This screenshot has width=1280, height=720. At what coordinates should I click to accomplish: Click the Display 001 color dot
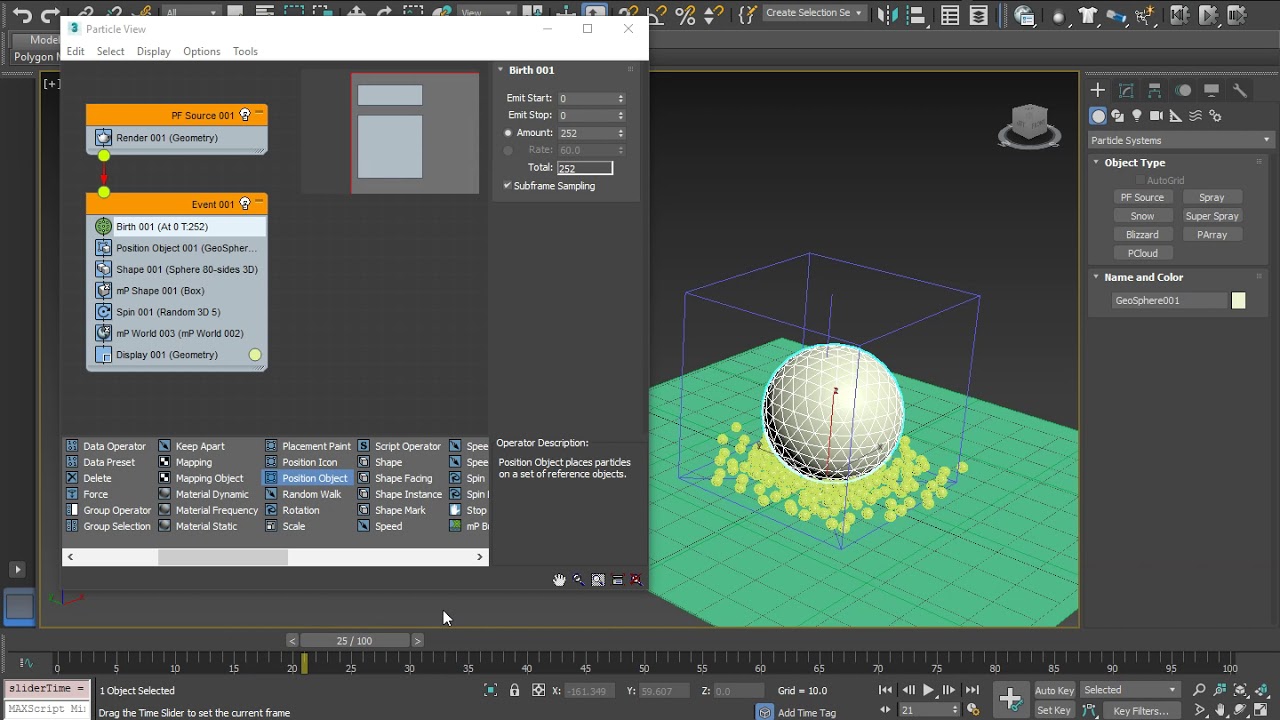click(x=255, y=355)
